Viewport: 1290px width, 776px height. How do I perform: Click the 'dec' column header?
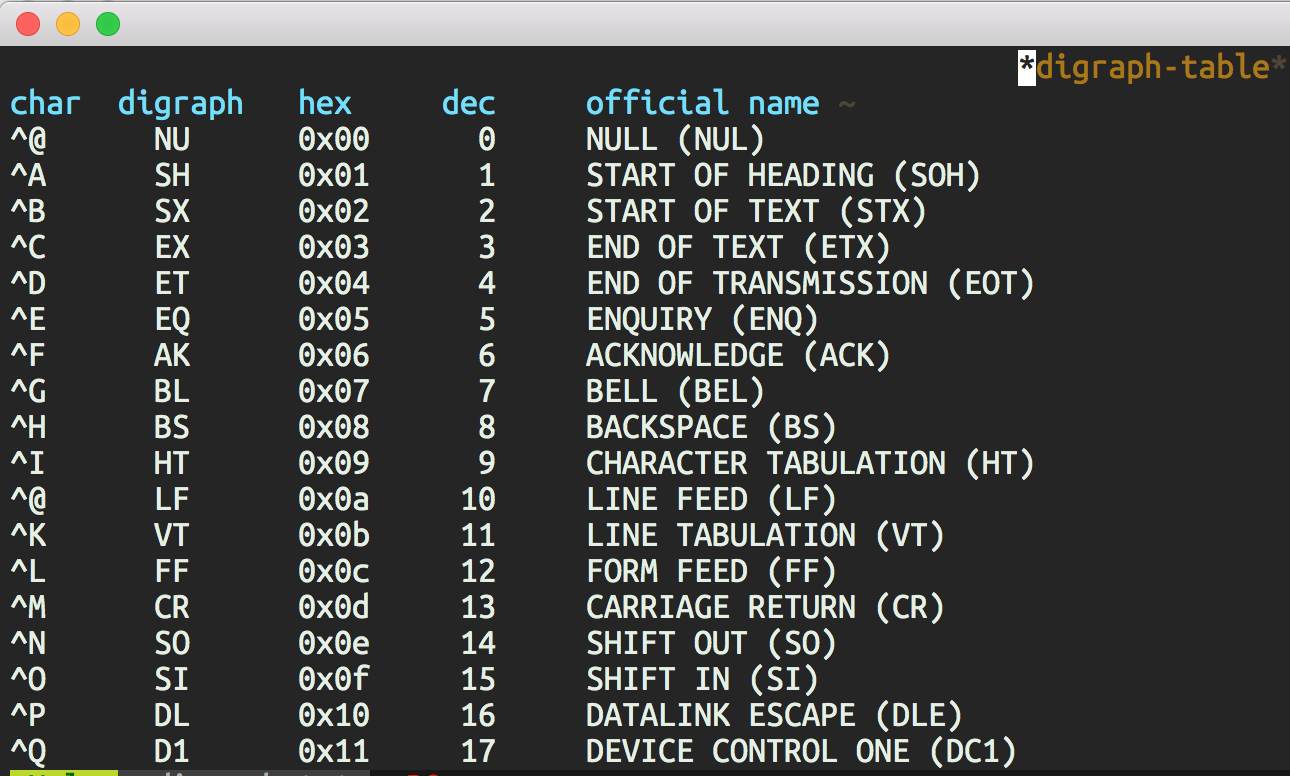468,103
